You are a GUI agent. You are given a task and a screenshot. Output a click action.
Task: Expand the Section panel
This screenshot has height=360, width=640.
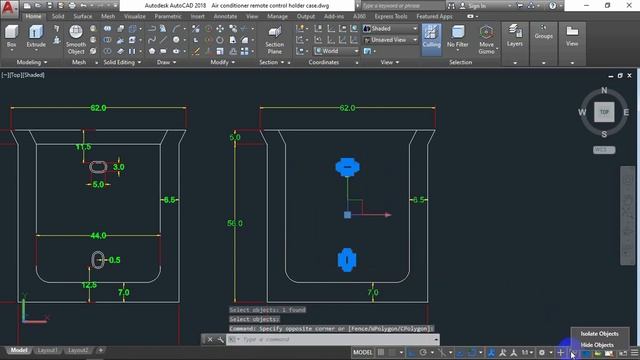pyautogui.click(x=272, y=62)
